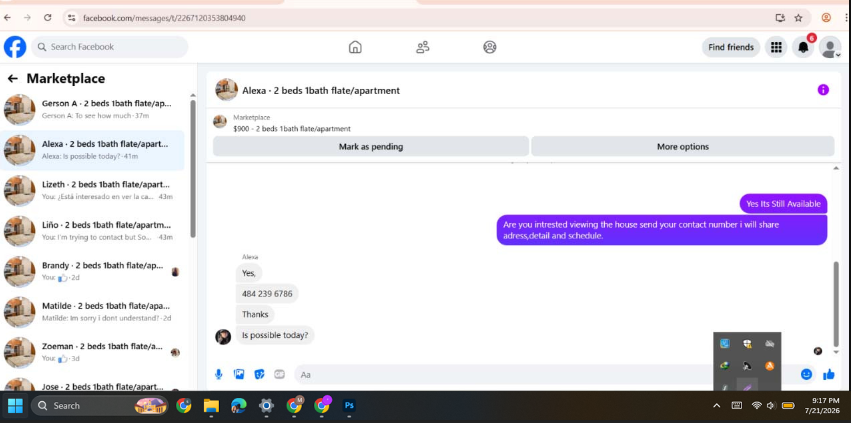This screenshot has width=851, height=423.
Task: Choose a sticker icon in composer
Action: pyautogui.click(x=259, y=374)
